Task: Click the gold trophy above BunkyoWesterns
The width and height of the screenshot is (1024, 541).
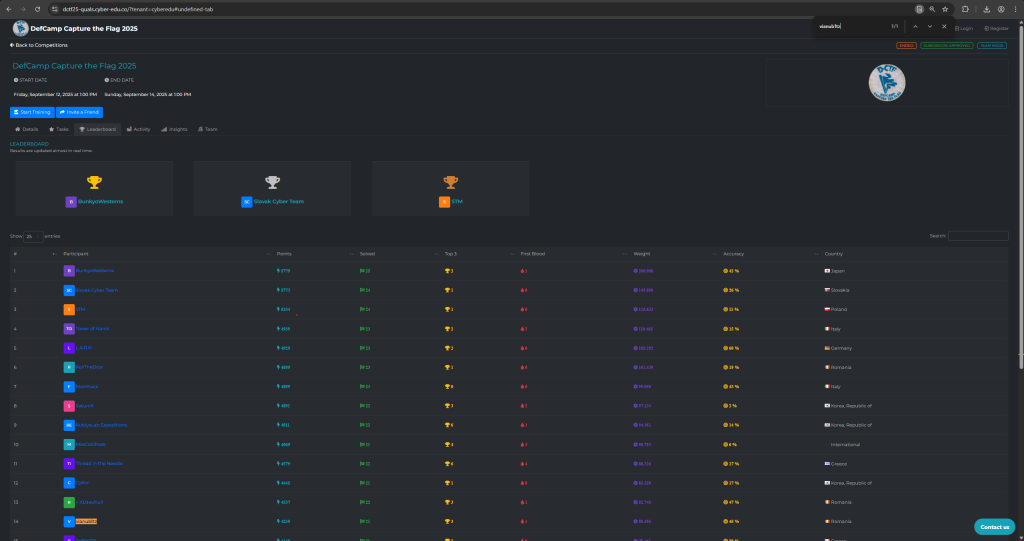Action: (94, 182)
